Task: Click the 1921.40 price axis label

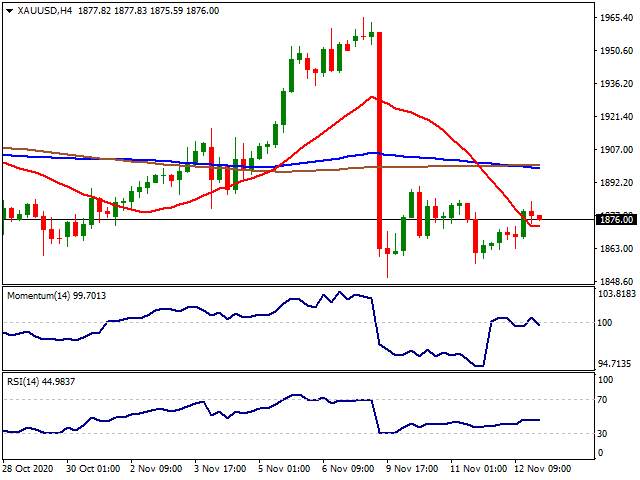Action: 616,117
